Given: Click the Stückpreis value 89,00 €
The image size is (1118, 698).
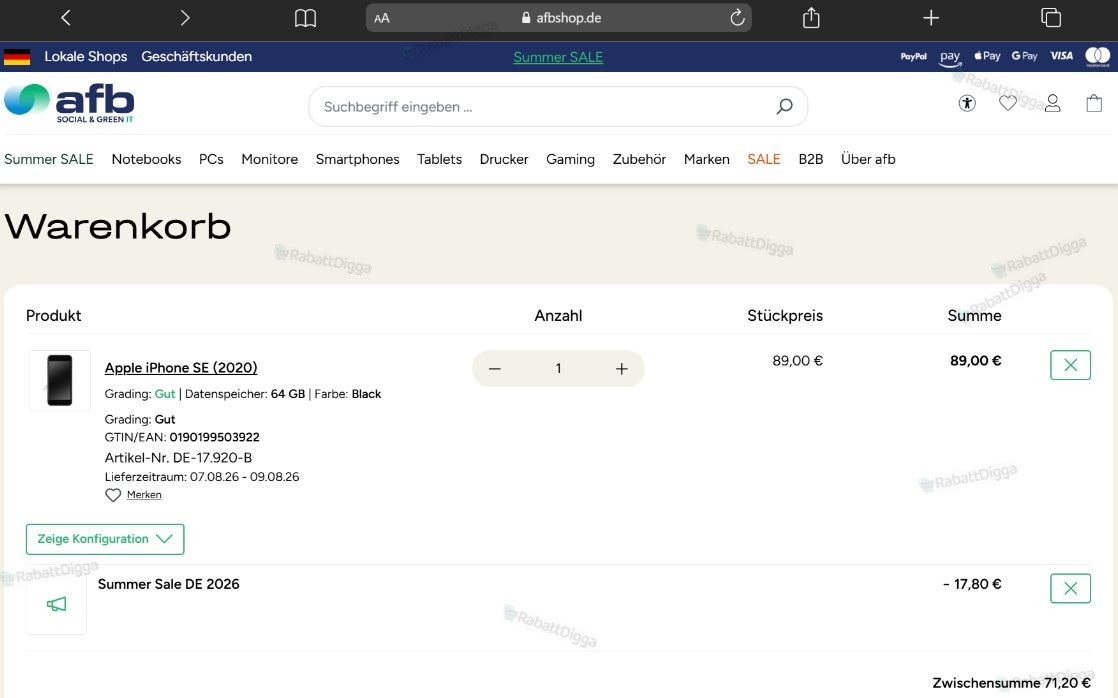Looking at the screenshot, I should [797, 361].
